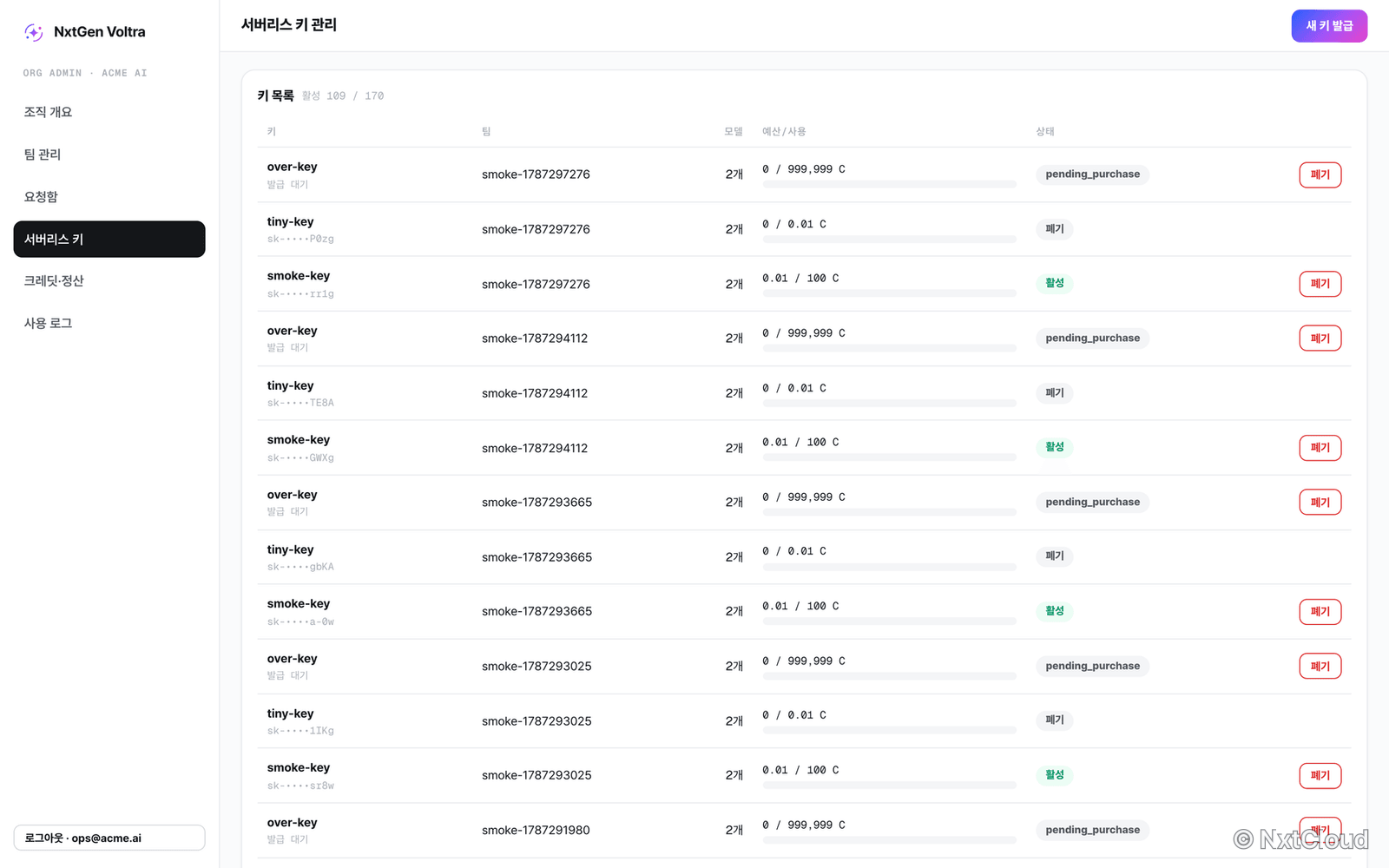This screenshot has height=868, width=1389.
Task: Click the NxtGen Voltra logo icon
Action: [34, 32]
